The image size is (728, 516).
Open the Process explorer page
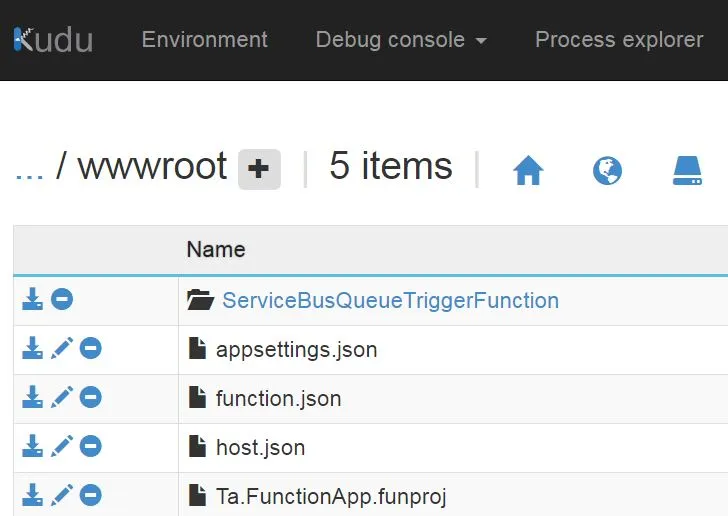point(619,40)
